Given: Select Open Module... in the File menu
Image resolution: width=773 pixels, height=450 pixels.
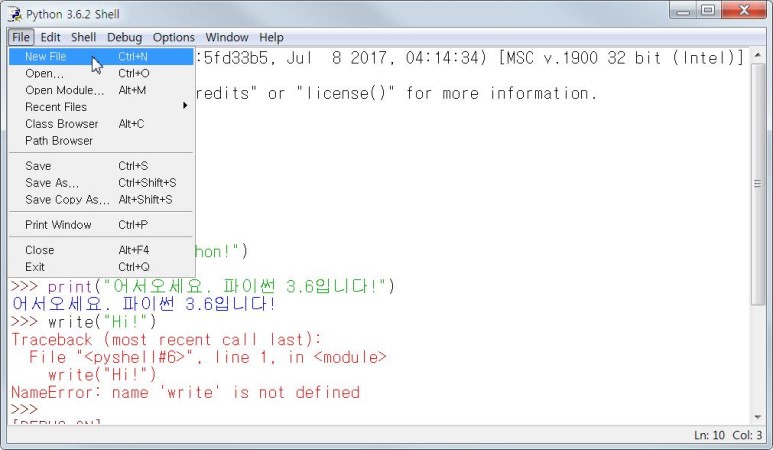Looking at the screenshot, I should [x=101, y=90].
